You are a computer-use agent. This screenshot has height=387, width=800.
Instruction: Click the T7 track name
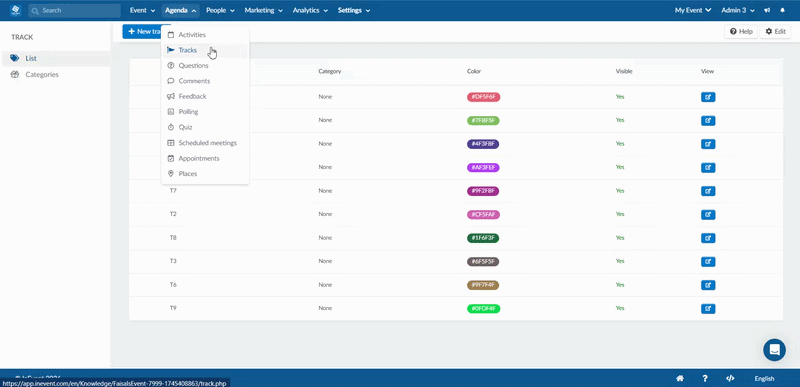pyautogui.click(x=173, y=191)
